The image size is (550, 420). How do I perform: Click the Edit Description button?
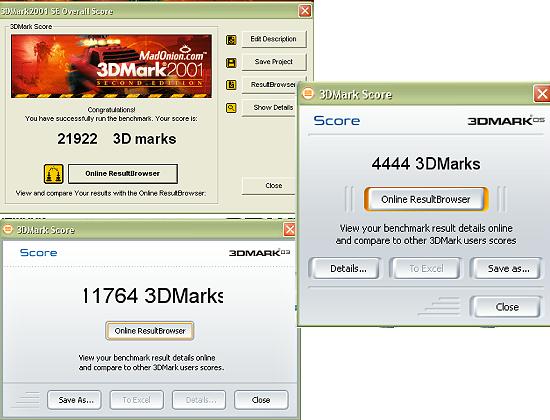coord(274,39)
